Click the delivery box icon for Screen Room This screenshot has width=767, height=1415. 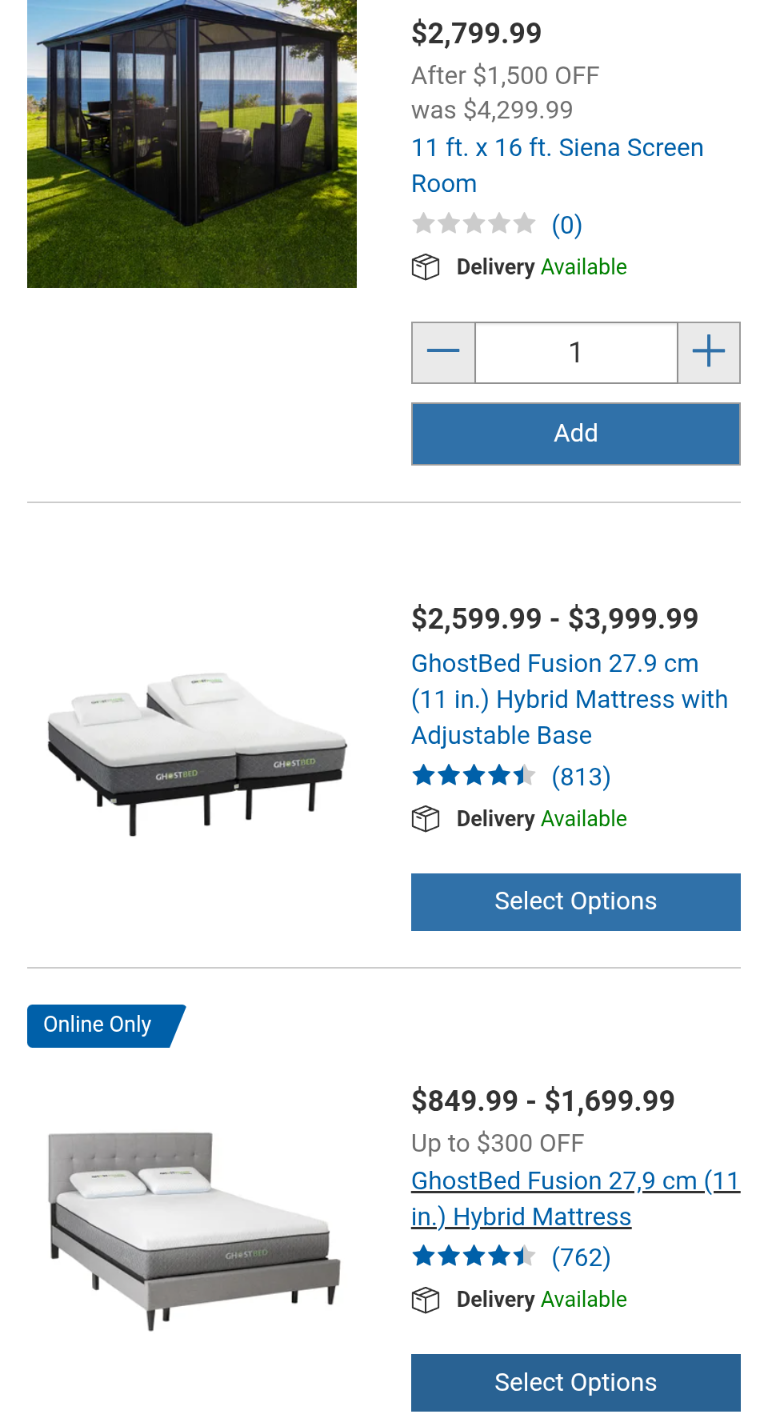[x=426, y=268]
